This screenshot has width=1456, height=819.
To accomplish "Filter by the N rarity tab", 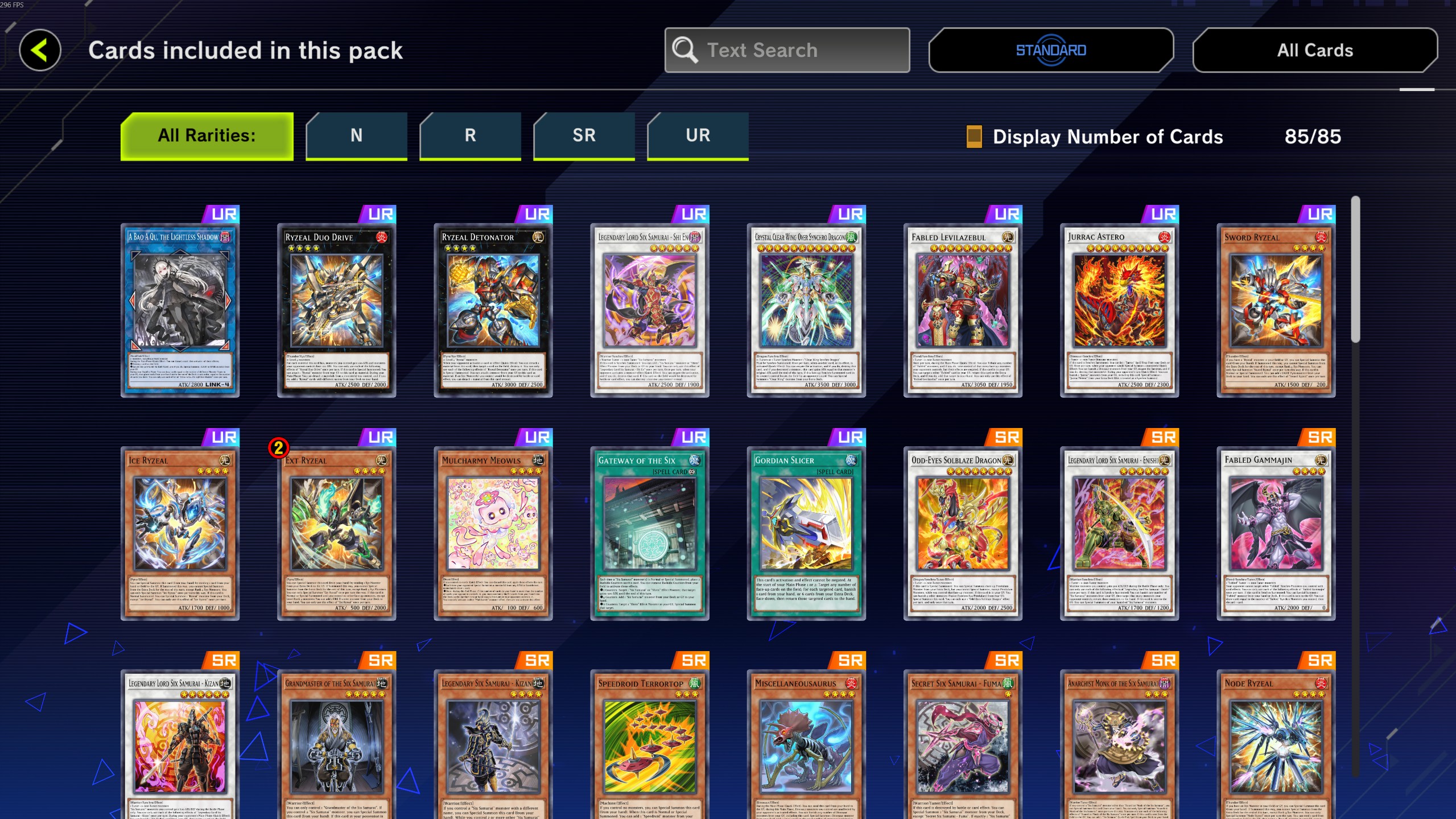I will click(x=357, y=136).
